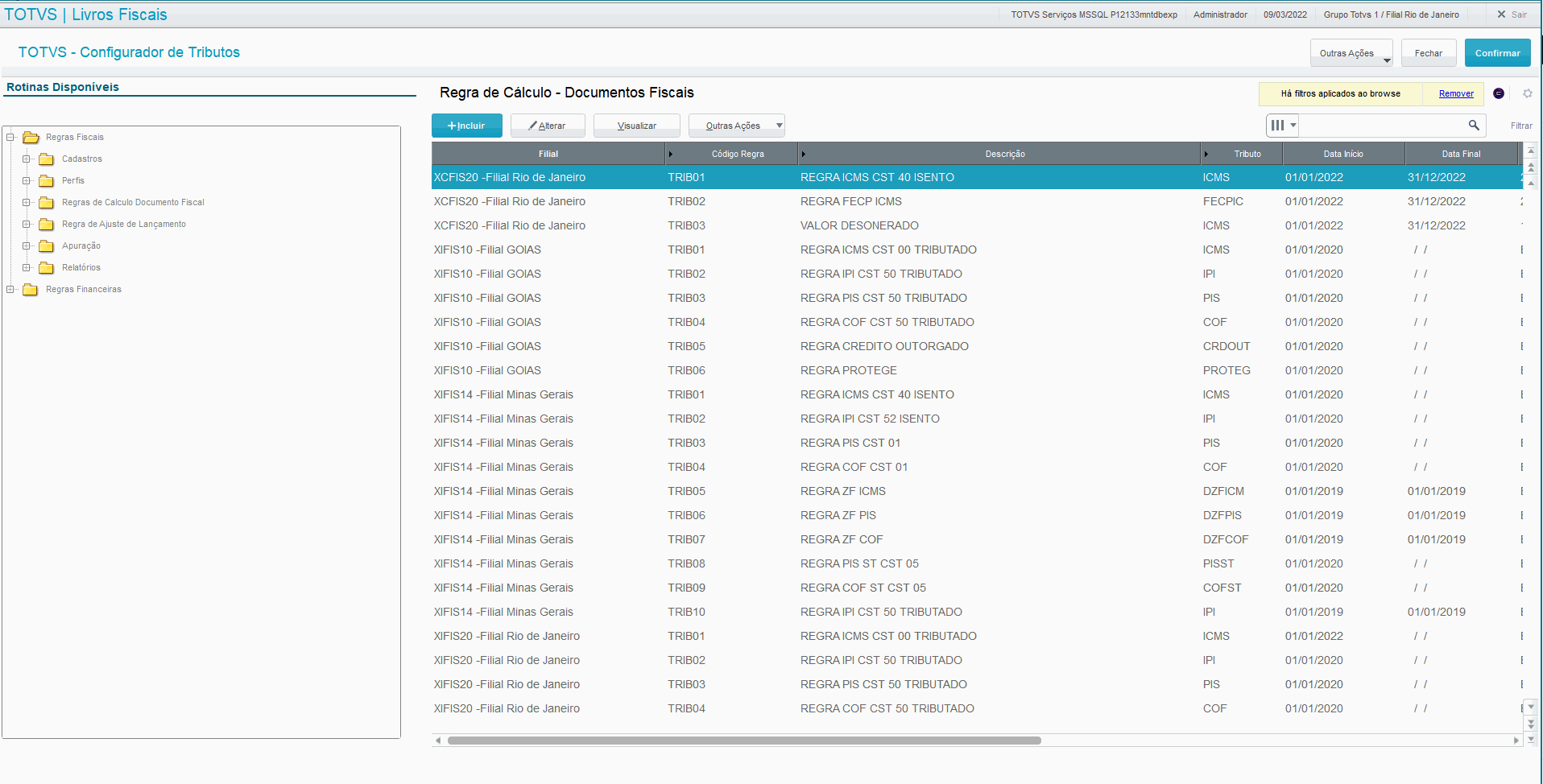
Task: Select the Regras Financeiras folder icon
Action: [x=31, y=290]
